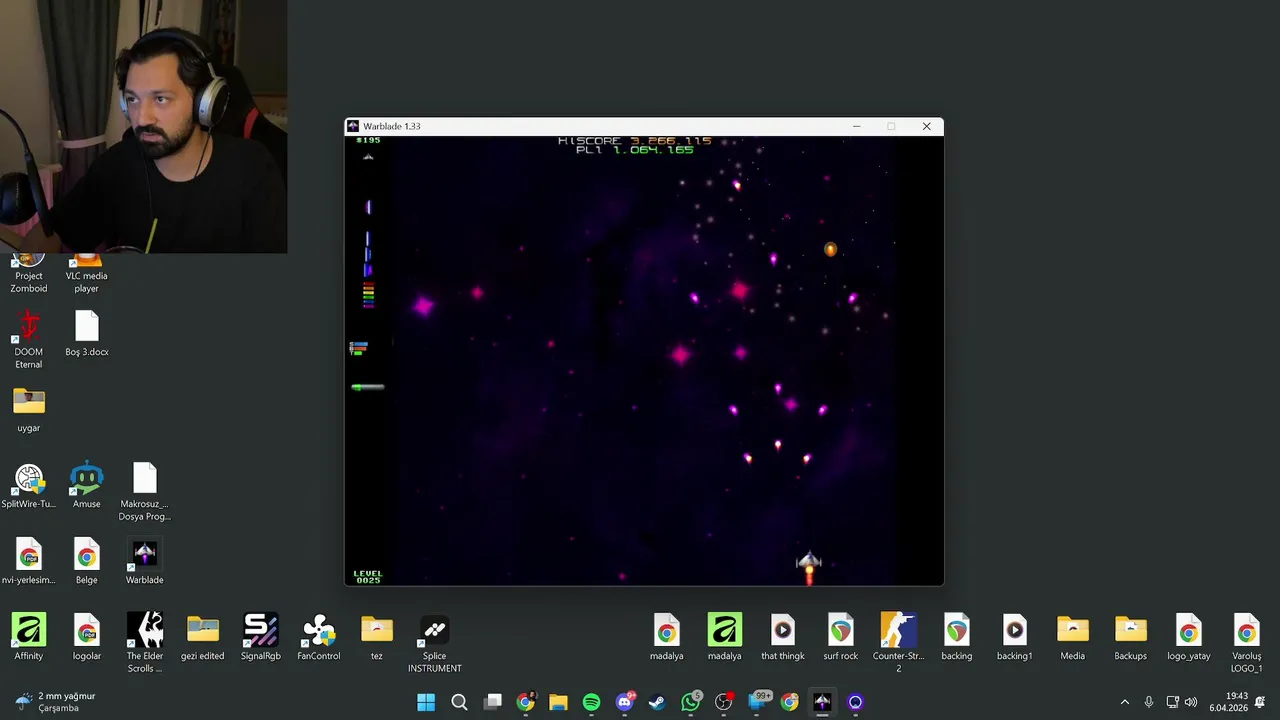
Task: Select the madalya file with Chrome icon
Action: click(667, 637)
